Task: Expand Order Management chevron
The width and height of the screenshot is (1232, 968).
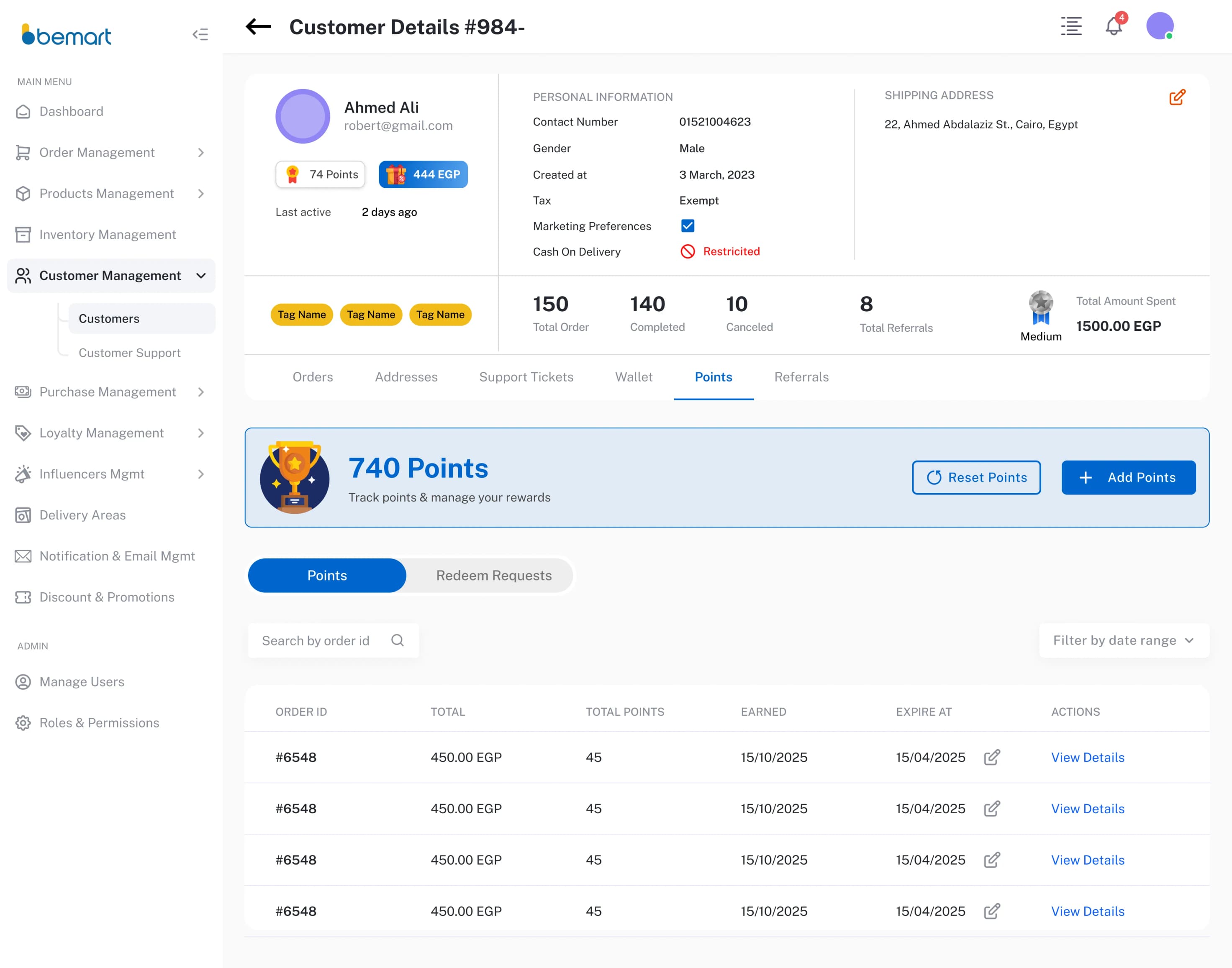Action: (x=201, y=152)
